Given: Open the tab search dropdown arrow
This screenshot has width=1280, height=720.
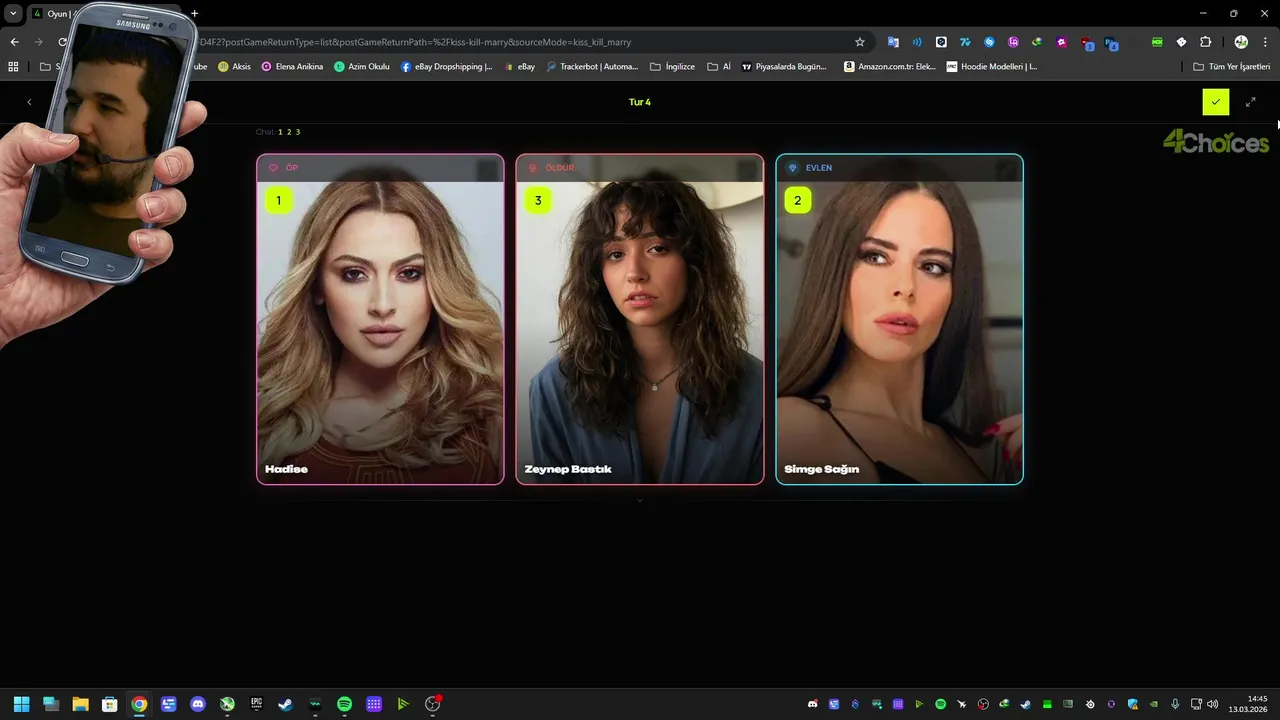Looking at the screenshot, I should [x=13, y=13].
